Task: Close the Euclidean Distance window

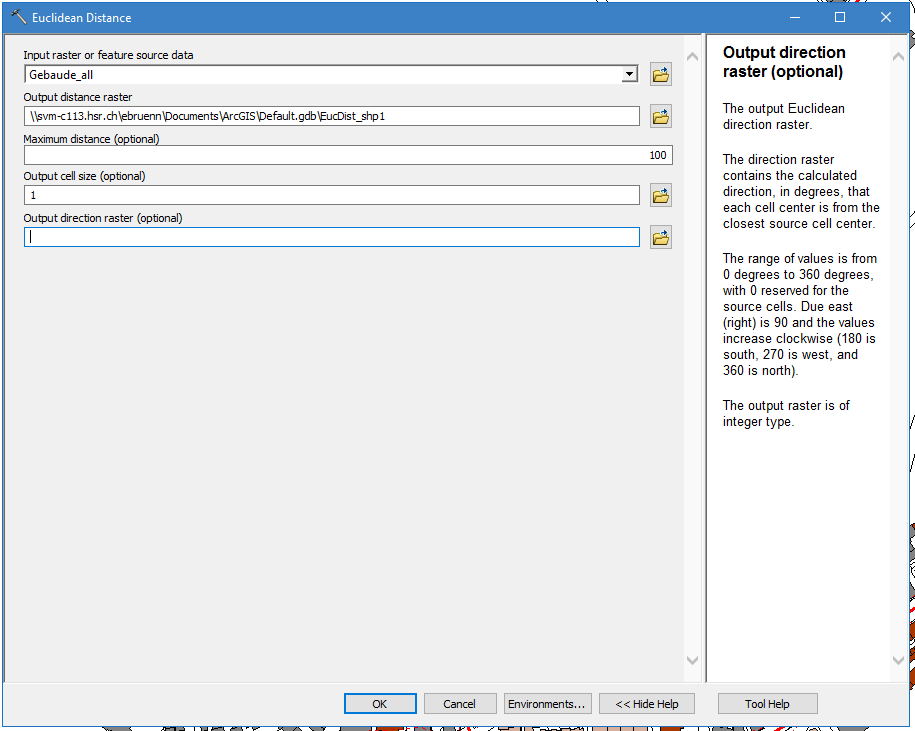Action: coord(885,17)
